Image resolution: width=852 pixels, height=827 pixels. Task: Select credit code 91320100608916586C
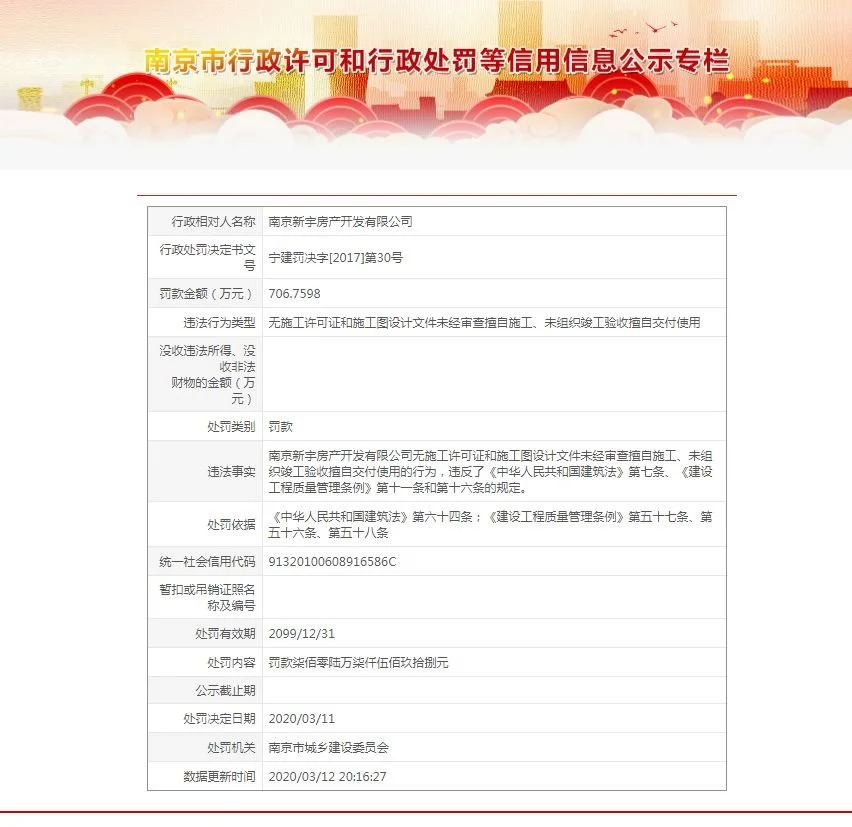pyautogui.click(x=332, y=561)
